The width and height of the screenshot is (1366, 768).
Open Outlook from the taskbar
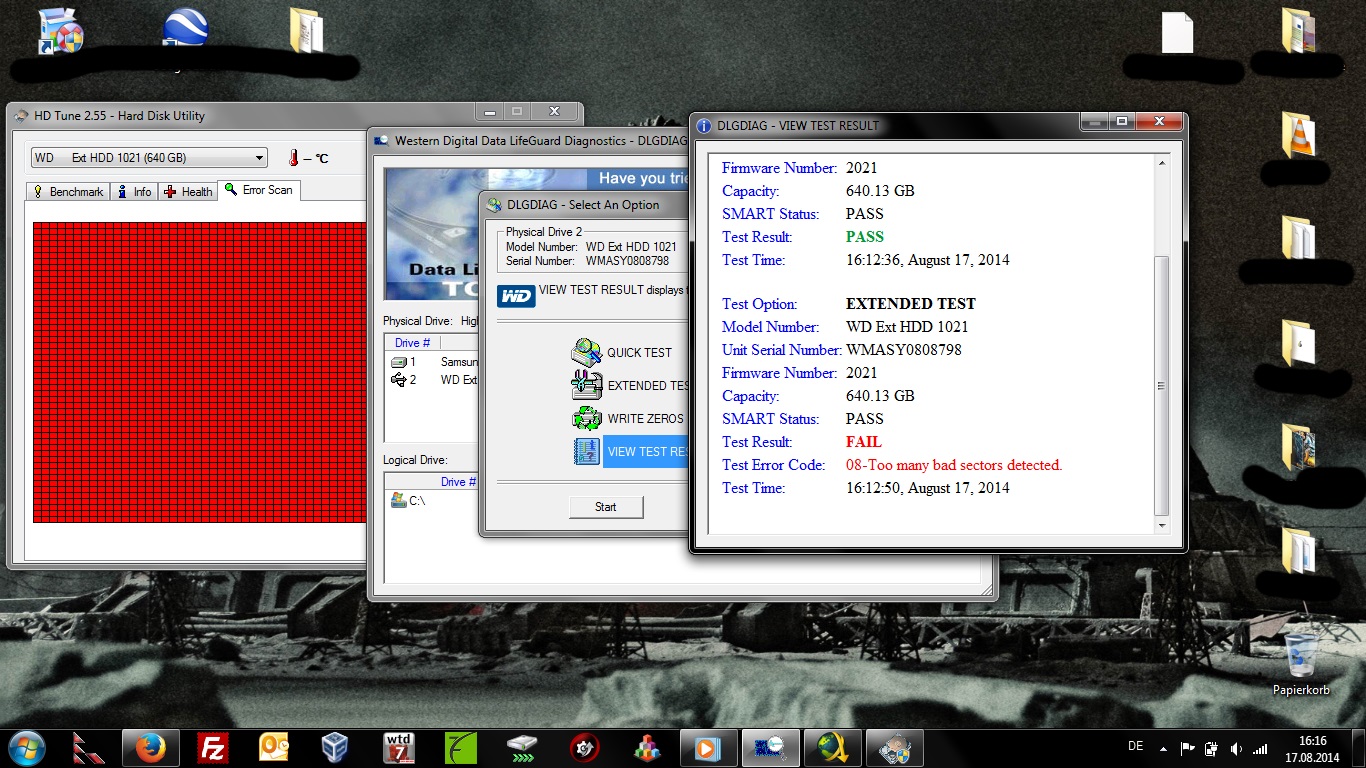tap(274, 748)
